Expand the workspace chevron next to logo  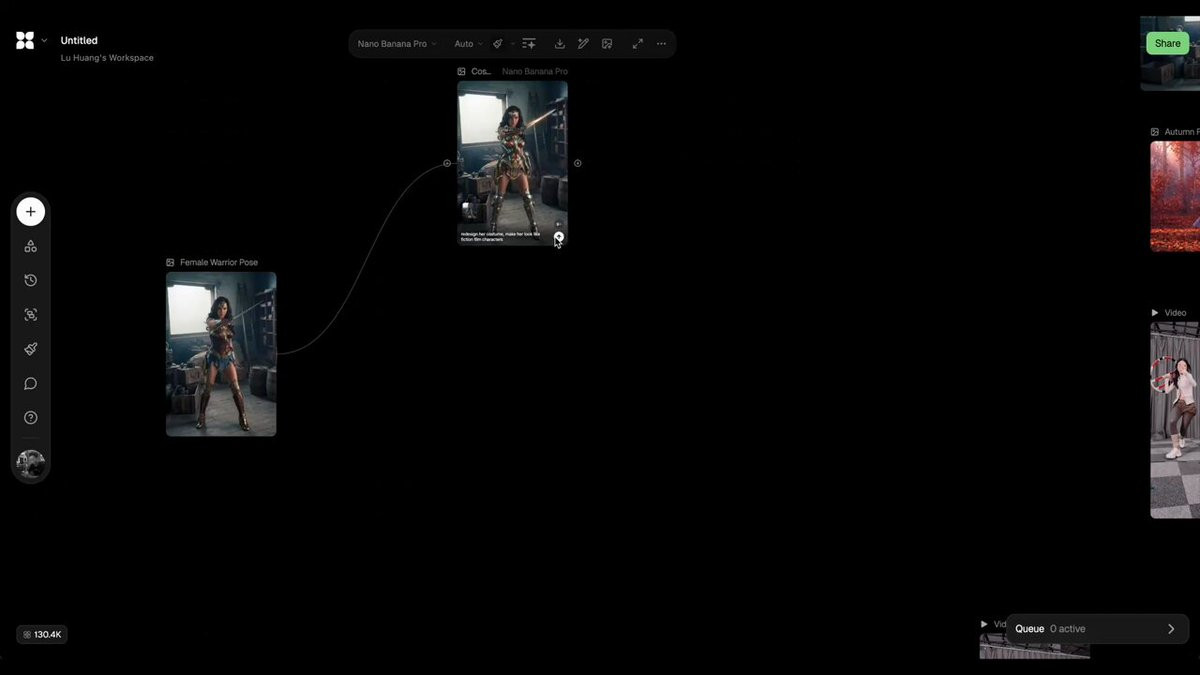tap(44, 41)
